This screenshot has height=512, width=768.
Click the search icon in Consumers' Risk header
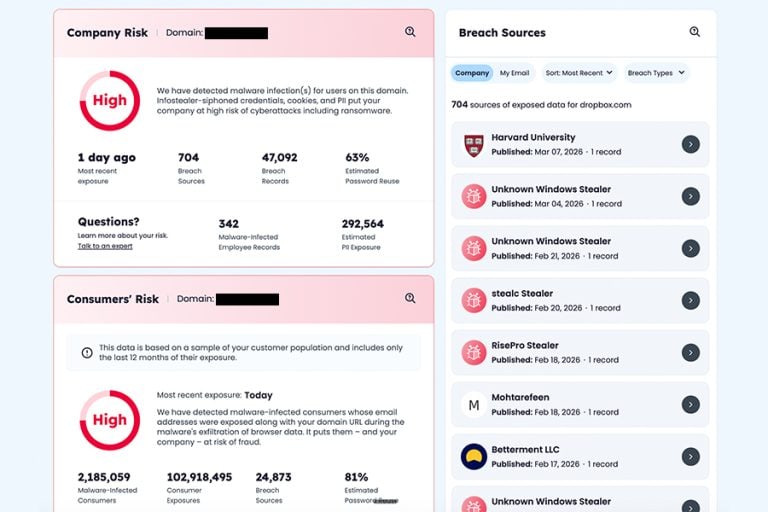point(410,298)
